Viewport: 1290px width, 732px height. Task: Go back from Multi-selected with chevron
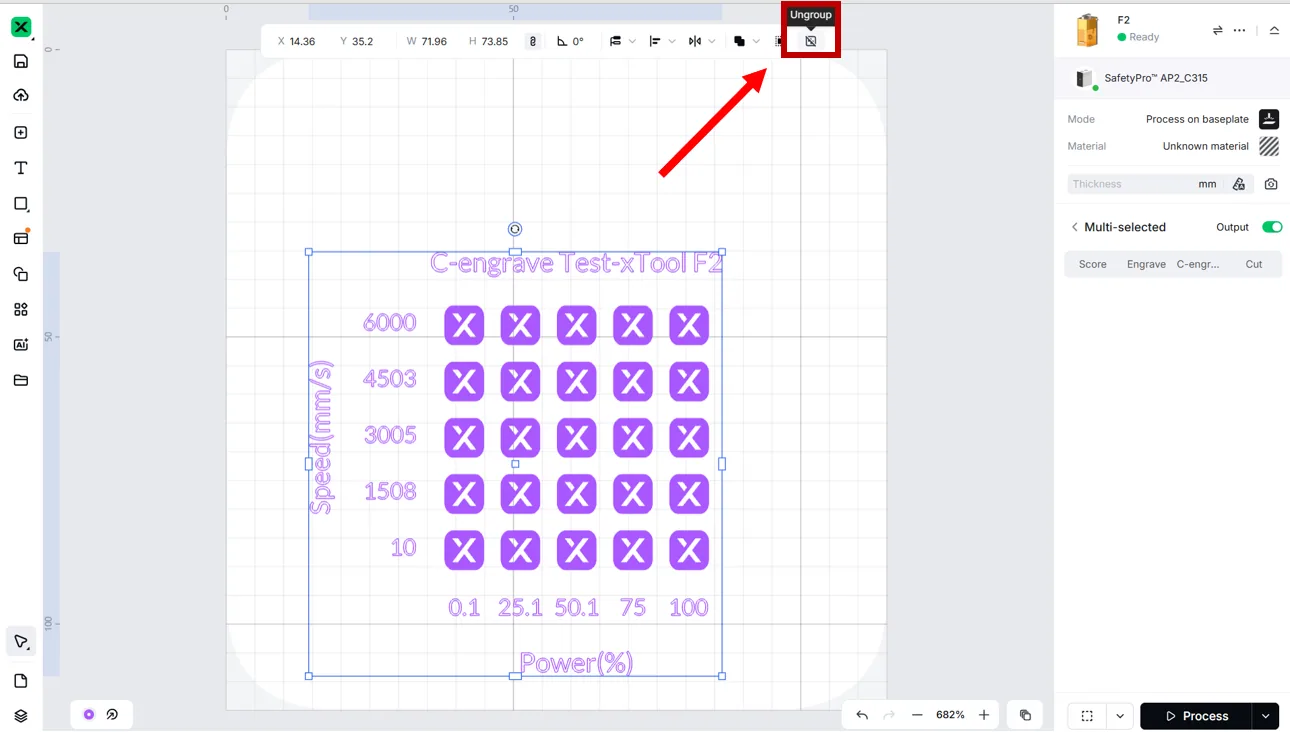pos(1075,227)
